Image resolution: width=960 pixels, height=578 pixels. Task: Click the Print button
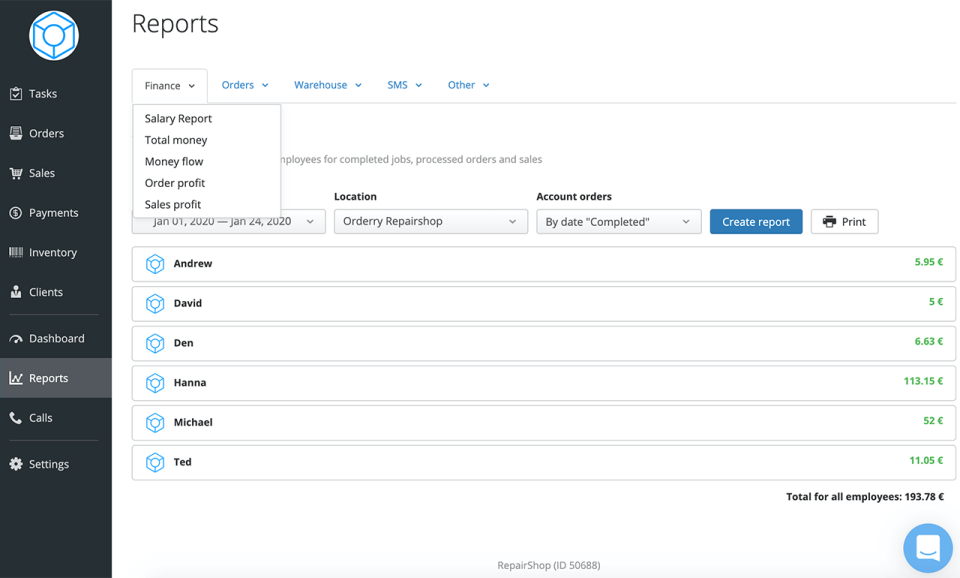pos(844,222)
